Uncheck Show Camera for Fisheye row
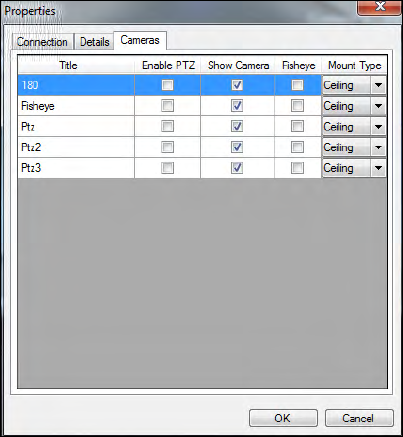 237,106
